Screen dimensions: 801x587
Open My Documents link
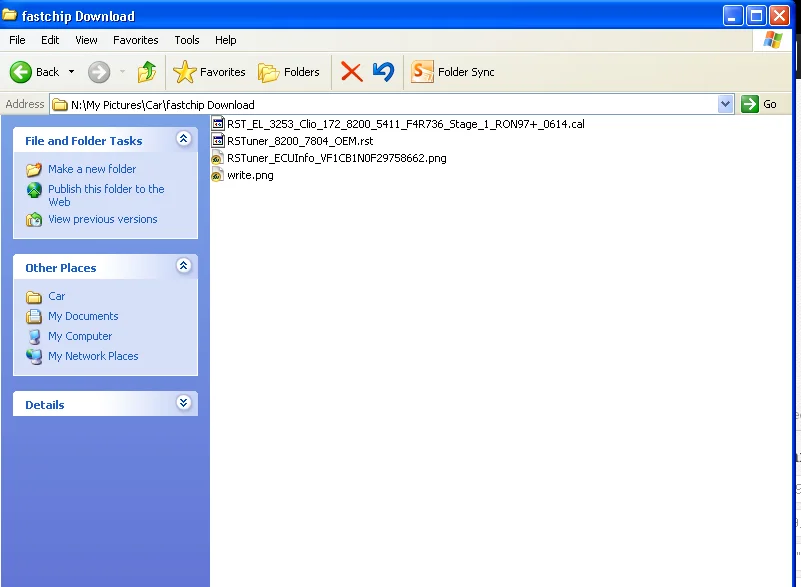83,316
